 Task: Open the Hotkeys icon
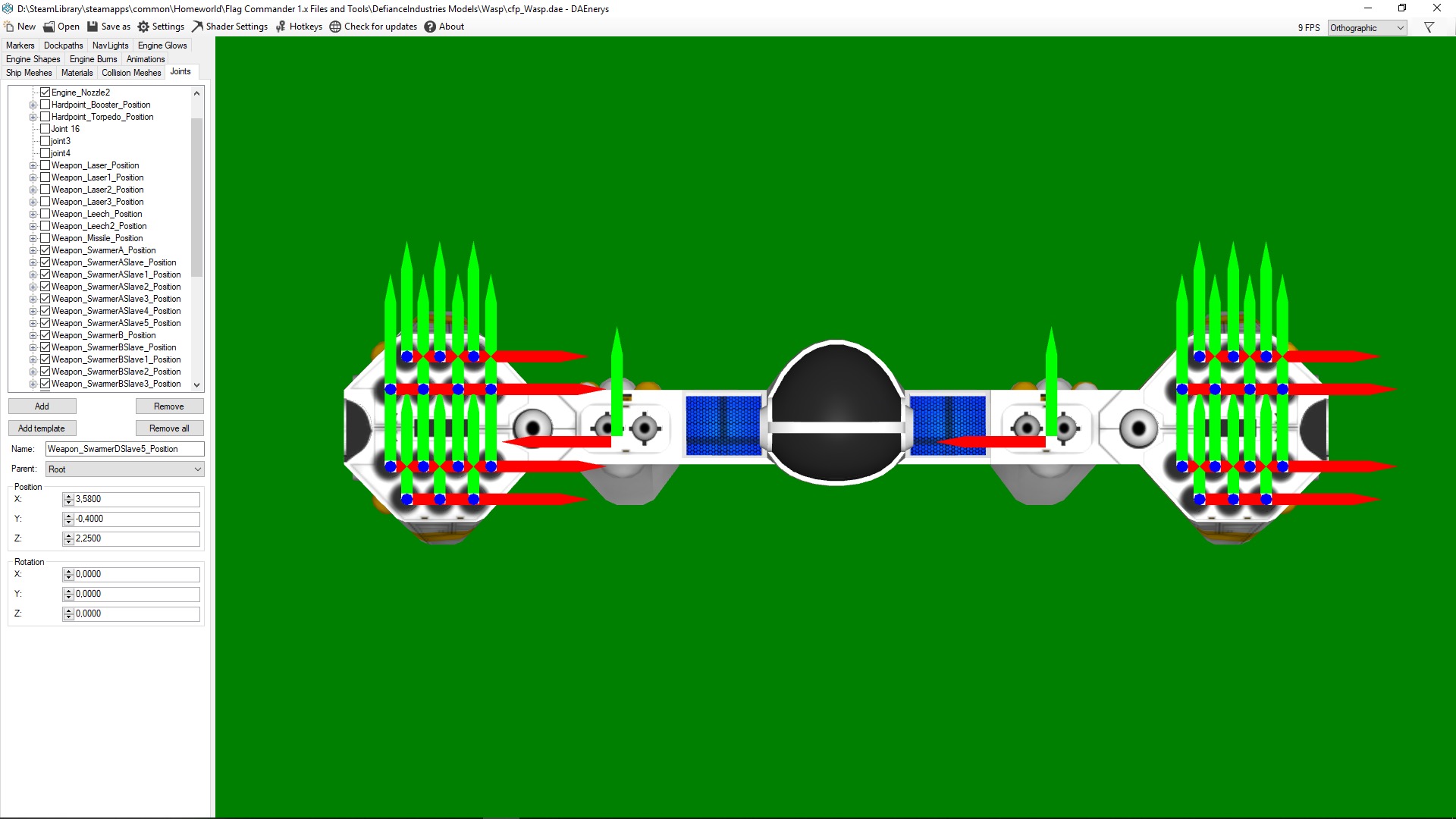click(281, 27)
